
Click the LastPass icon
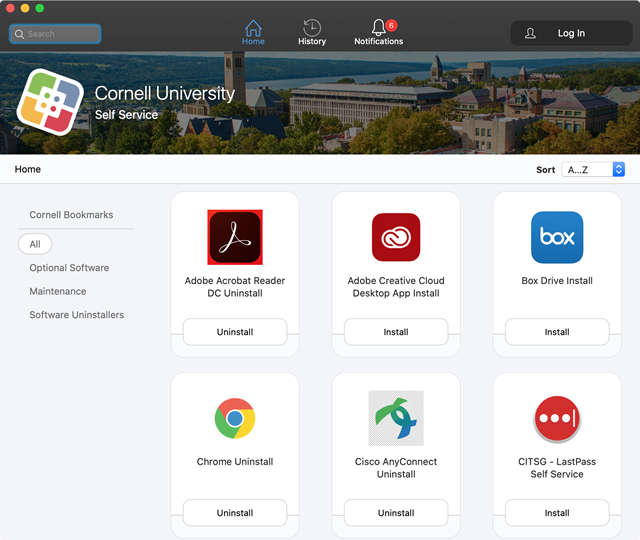557,419
